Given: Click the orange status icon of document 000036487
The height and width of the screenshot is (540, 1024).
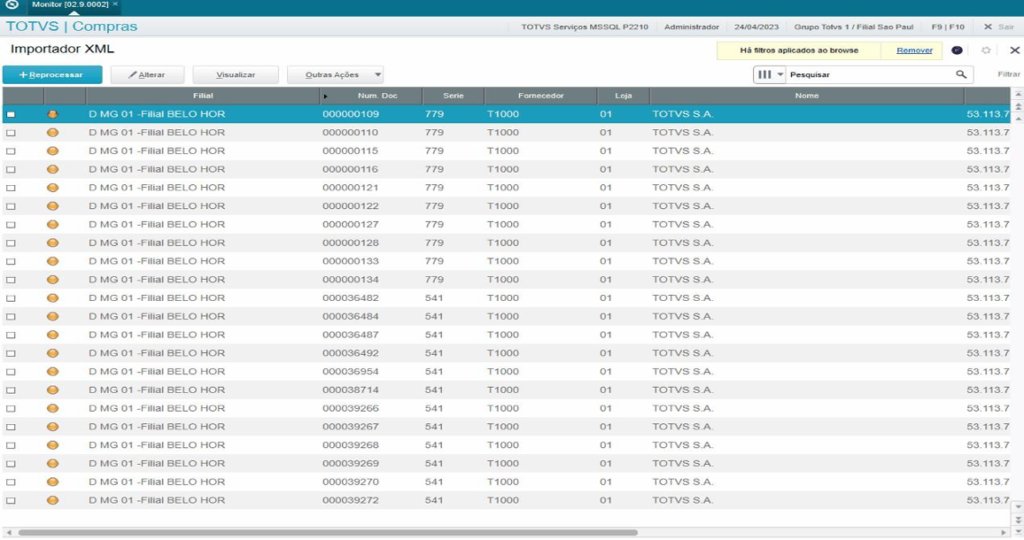Looking at the screenshot, I should point(53,334).
